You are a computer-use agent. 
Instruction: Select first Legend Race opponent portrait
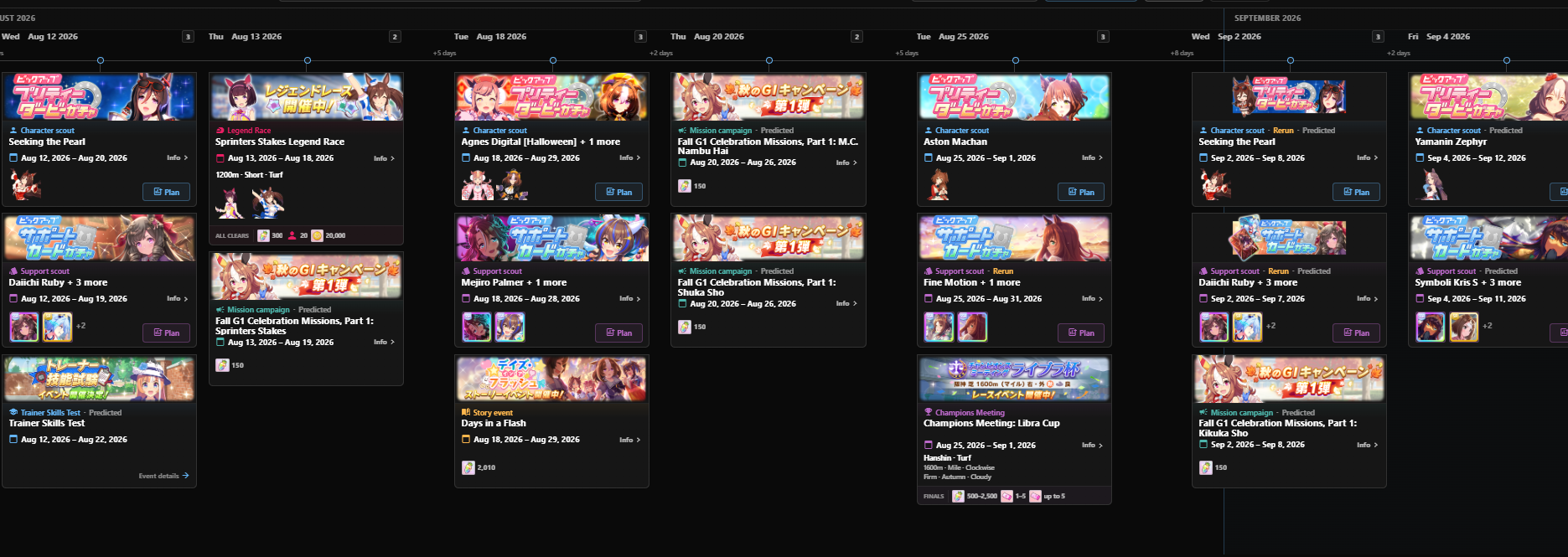(x=230, y=203)
